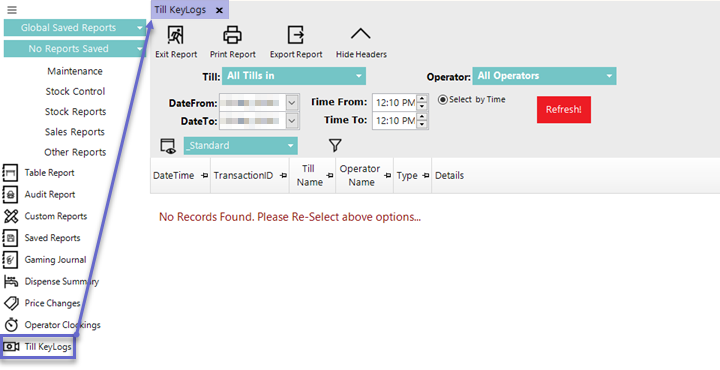Click the Export Report icon

tap(296, 35)
